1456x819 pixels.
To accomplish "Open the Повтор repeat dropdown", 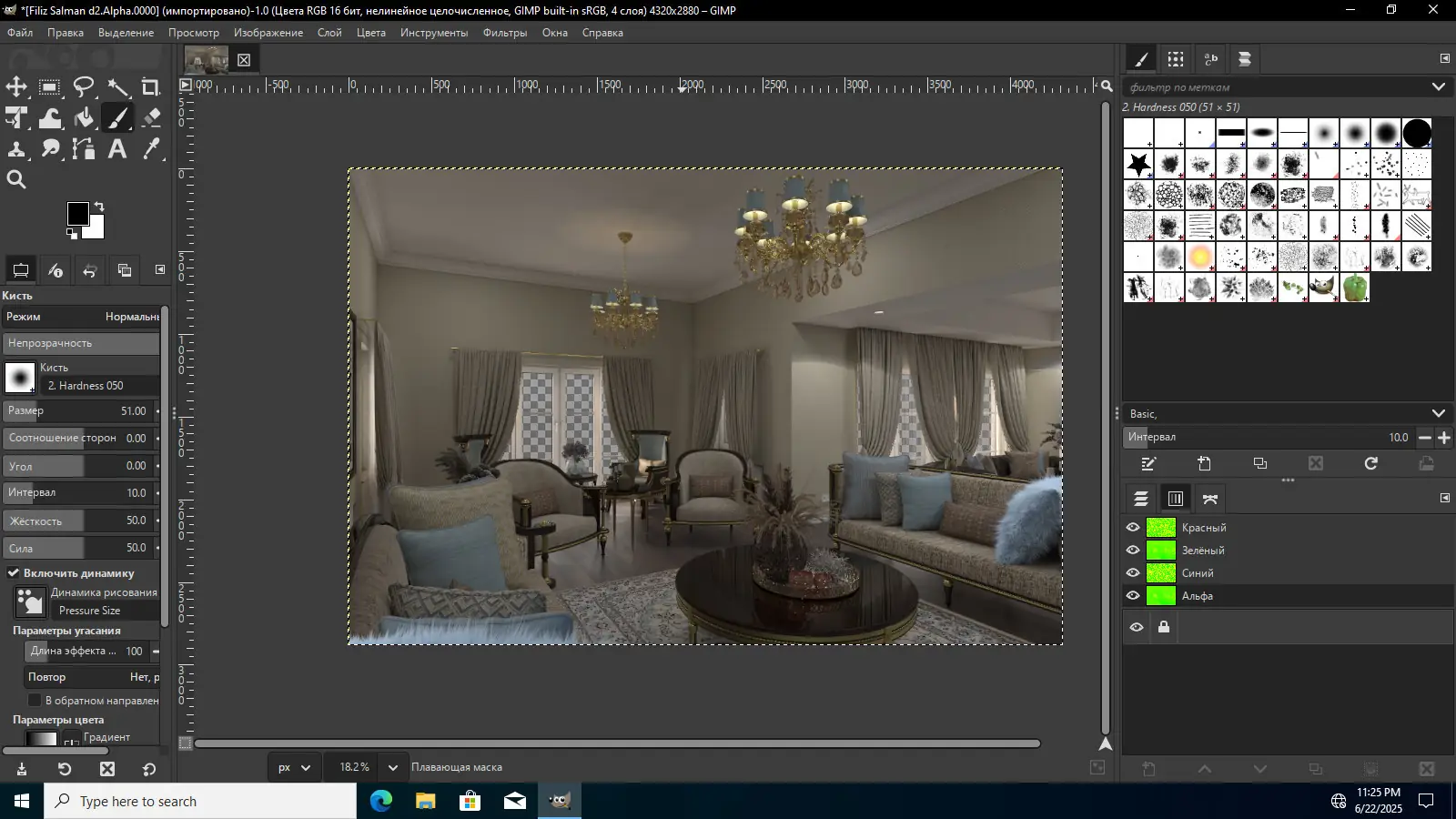I will tap(93, 677).
